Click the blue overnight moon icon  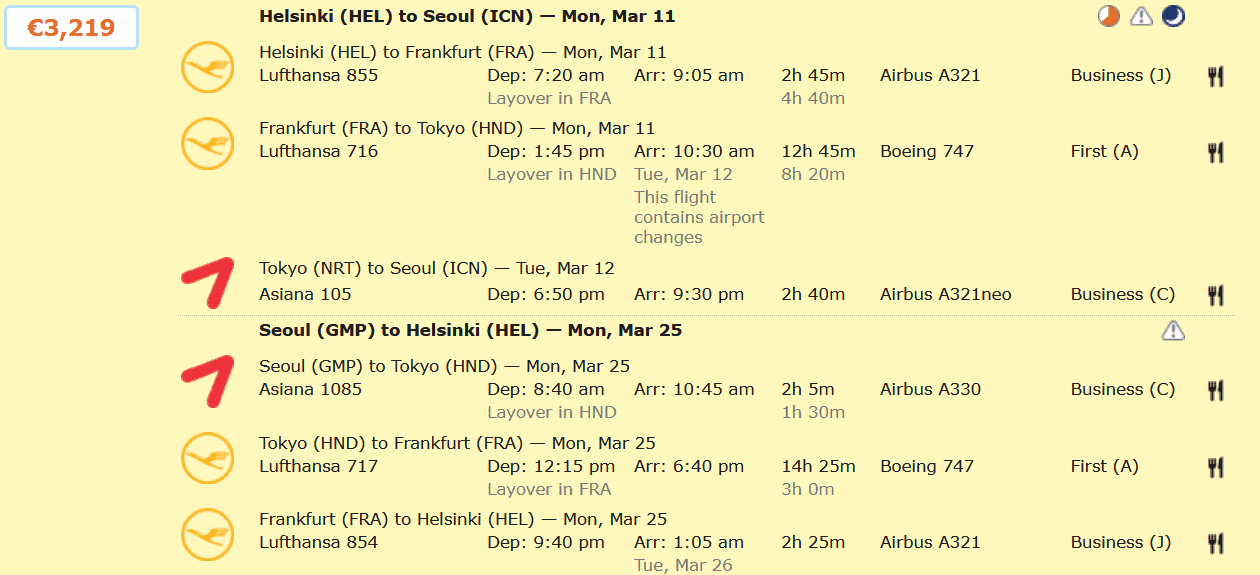click(1173, 16)
